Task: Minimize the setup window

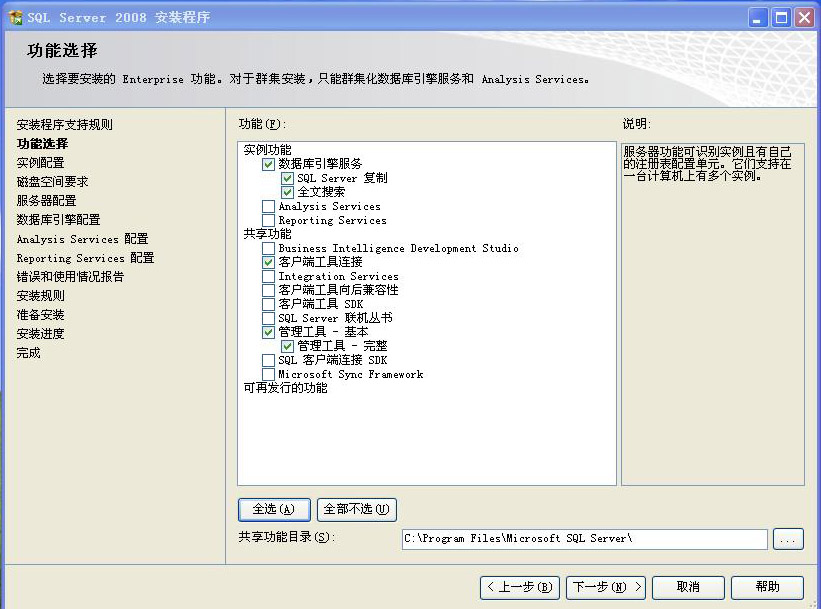Action: [759, 17]
